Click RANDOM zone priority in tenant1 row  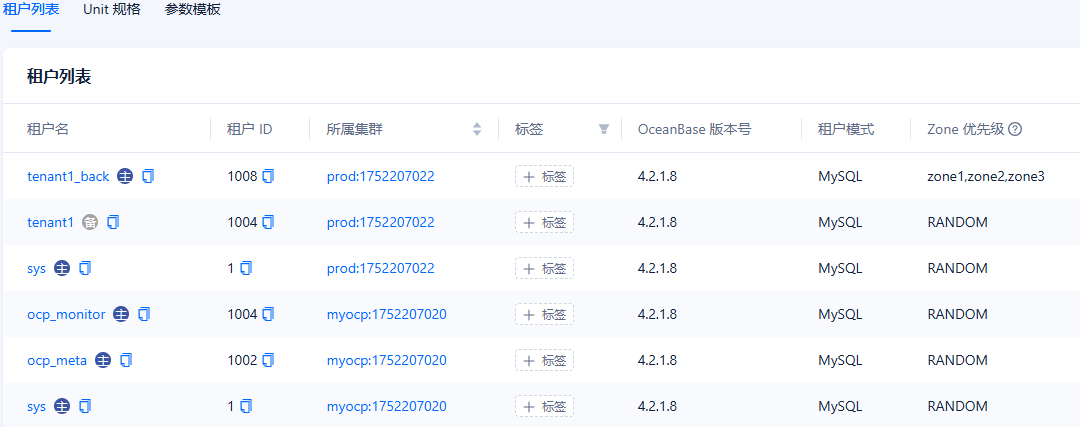(957, 222)
